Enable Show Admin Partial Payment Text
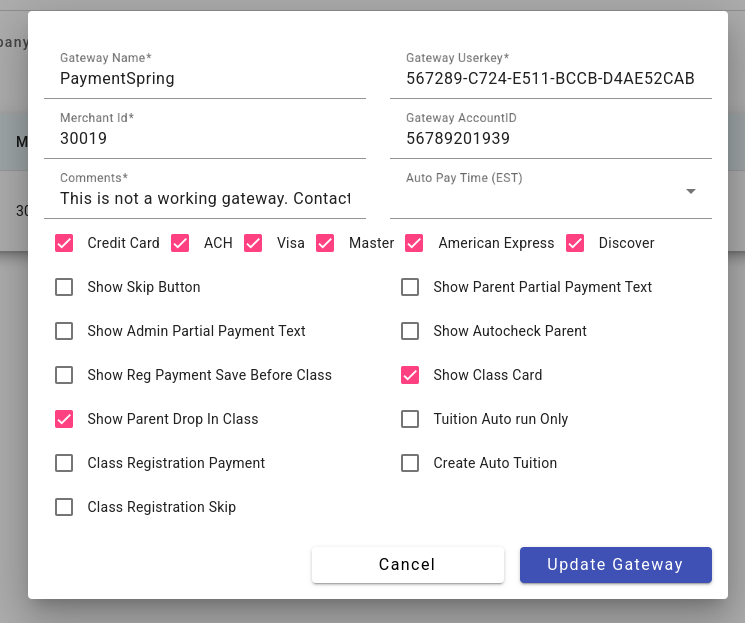745x623 pixels. pos(64,331)
